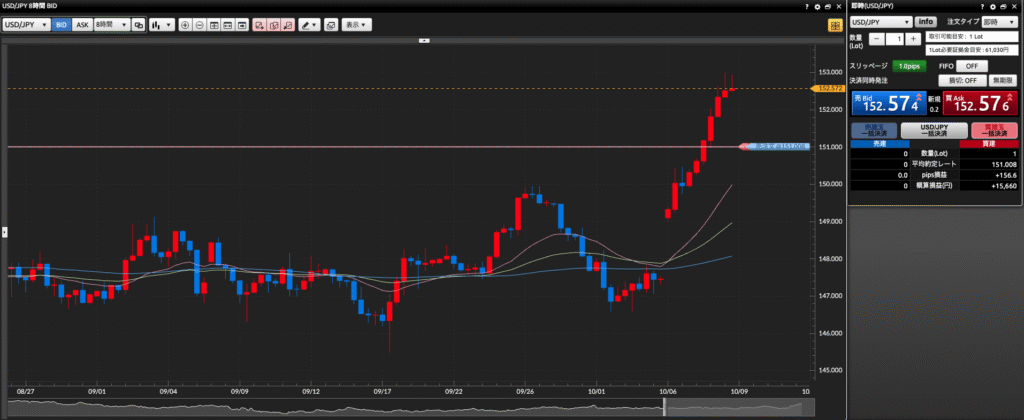Open chart window settings gear icon
Image resolution: width=1024 pixels, height=420 pixels.
click(x=816, y=6)
